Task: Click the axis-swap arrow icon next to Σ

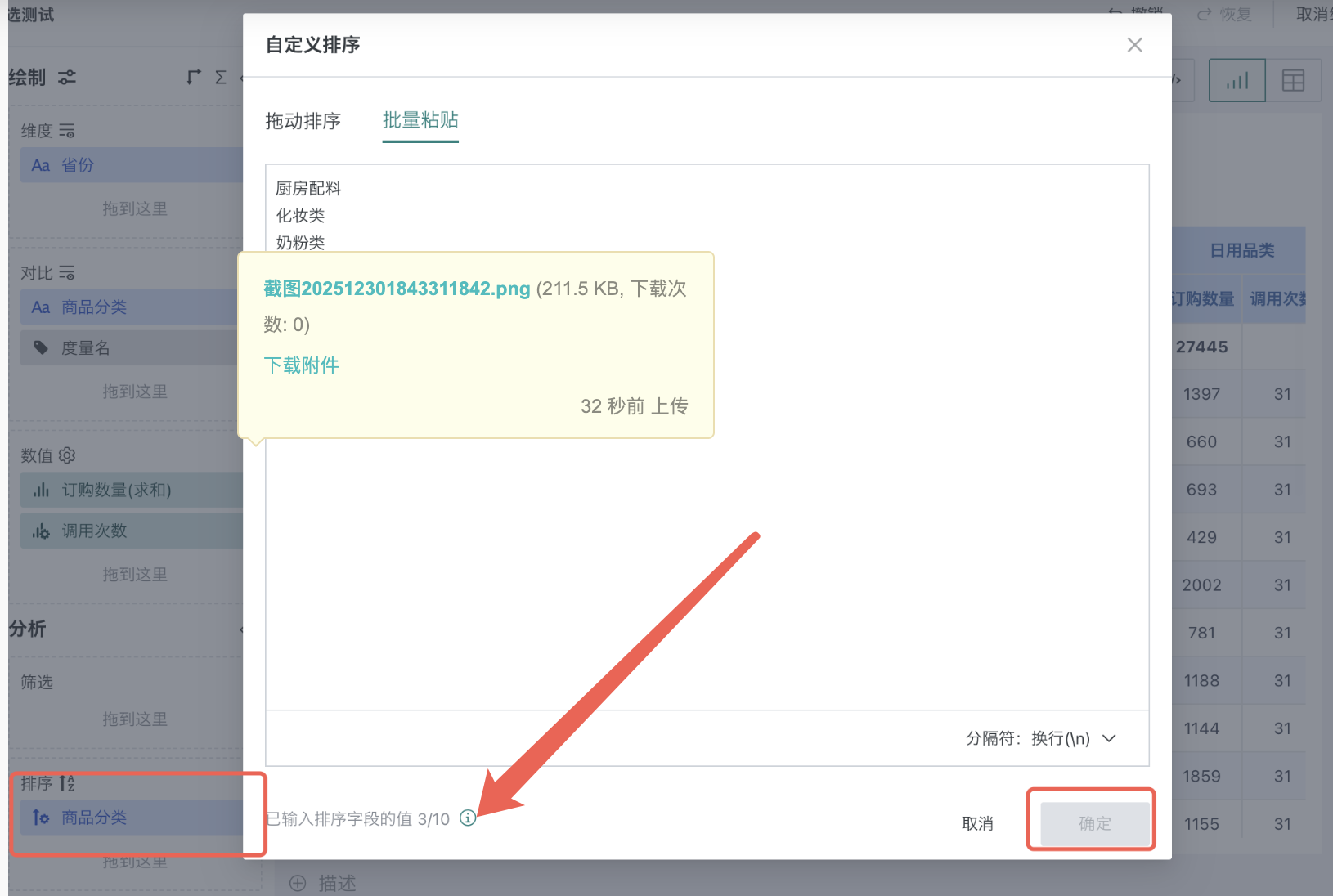Action: (193, 77)
